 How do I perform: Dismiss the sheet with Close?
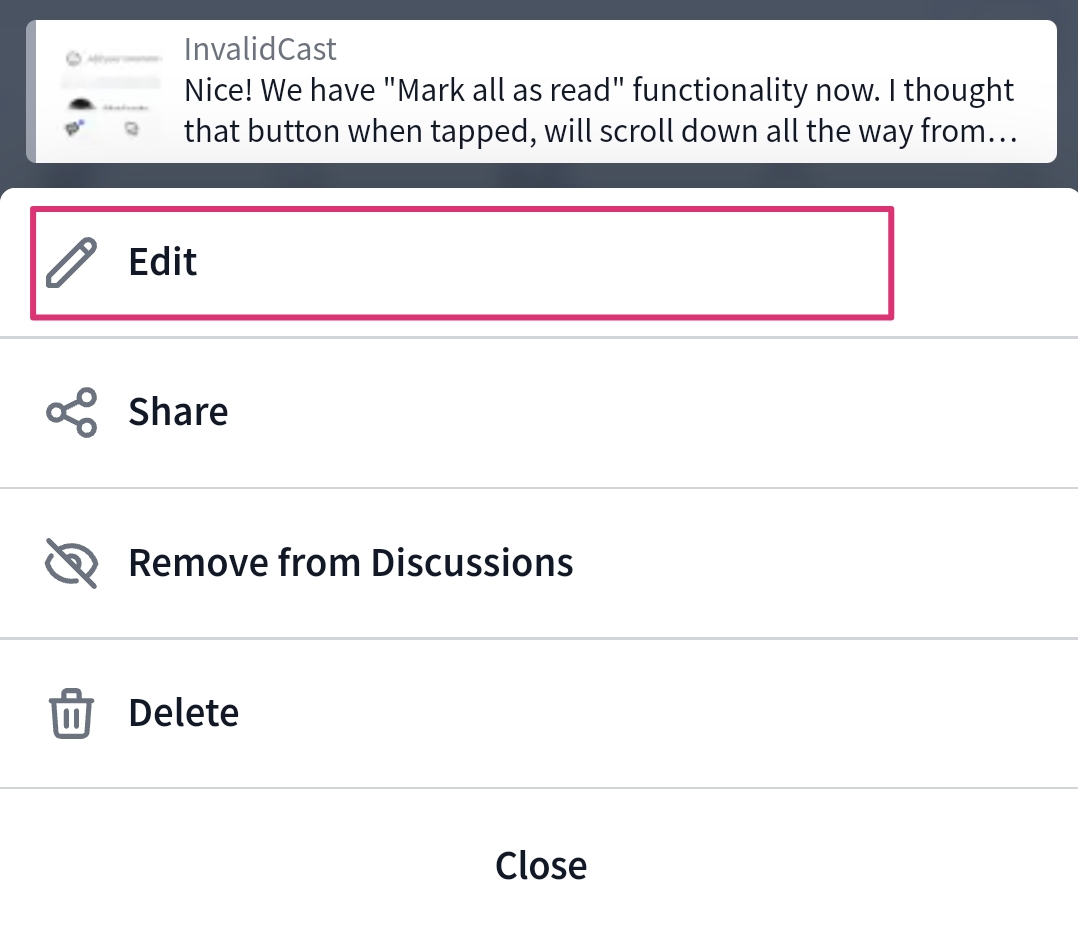[541, 865]
